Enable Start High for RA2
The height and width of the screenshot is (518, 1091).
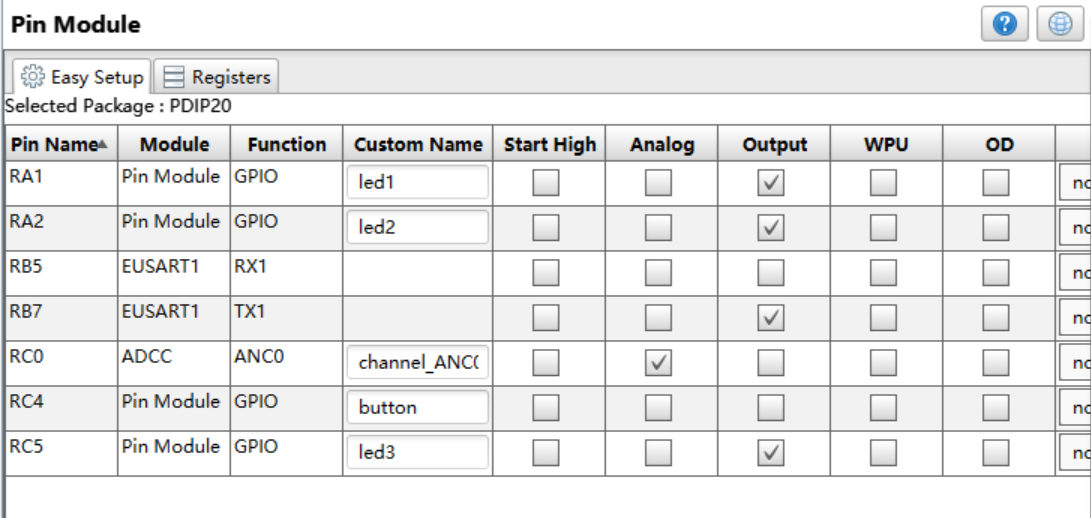coord(546,228)
